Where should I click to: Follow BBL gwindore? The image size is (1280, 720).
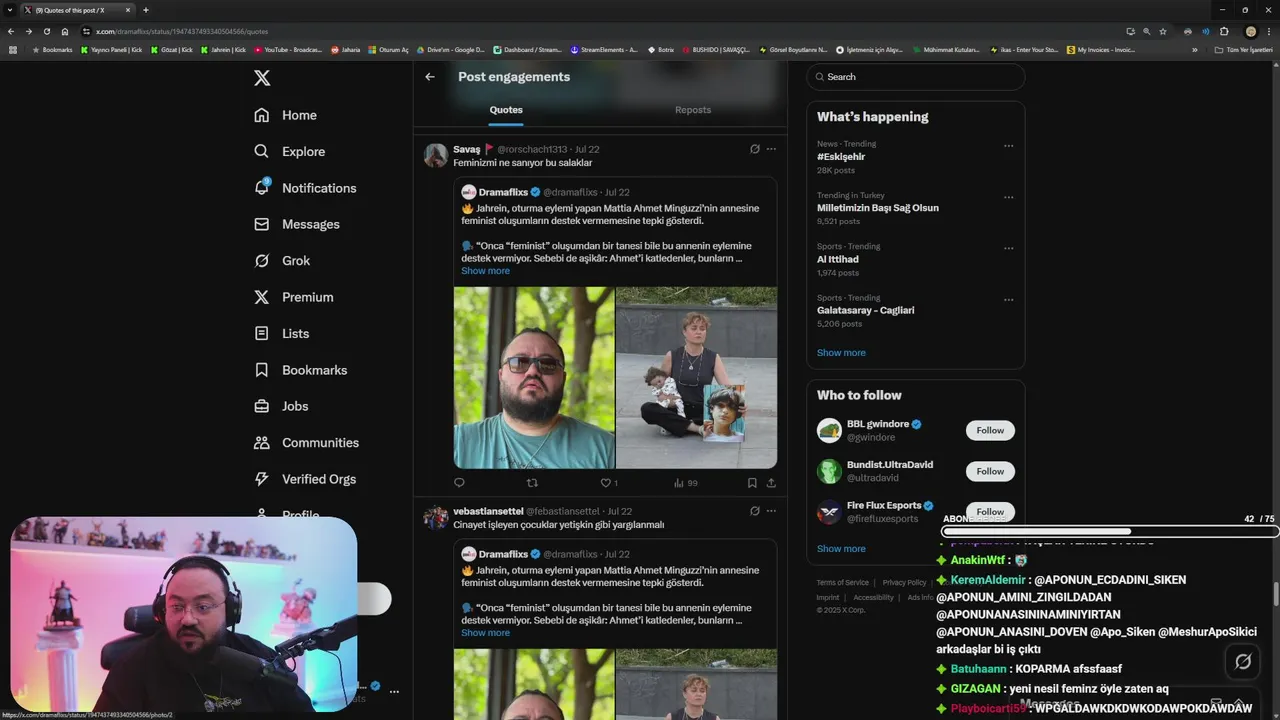(990, 430)
